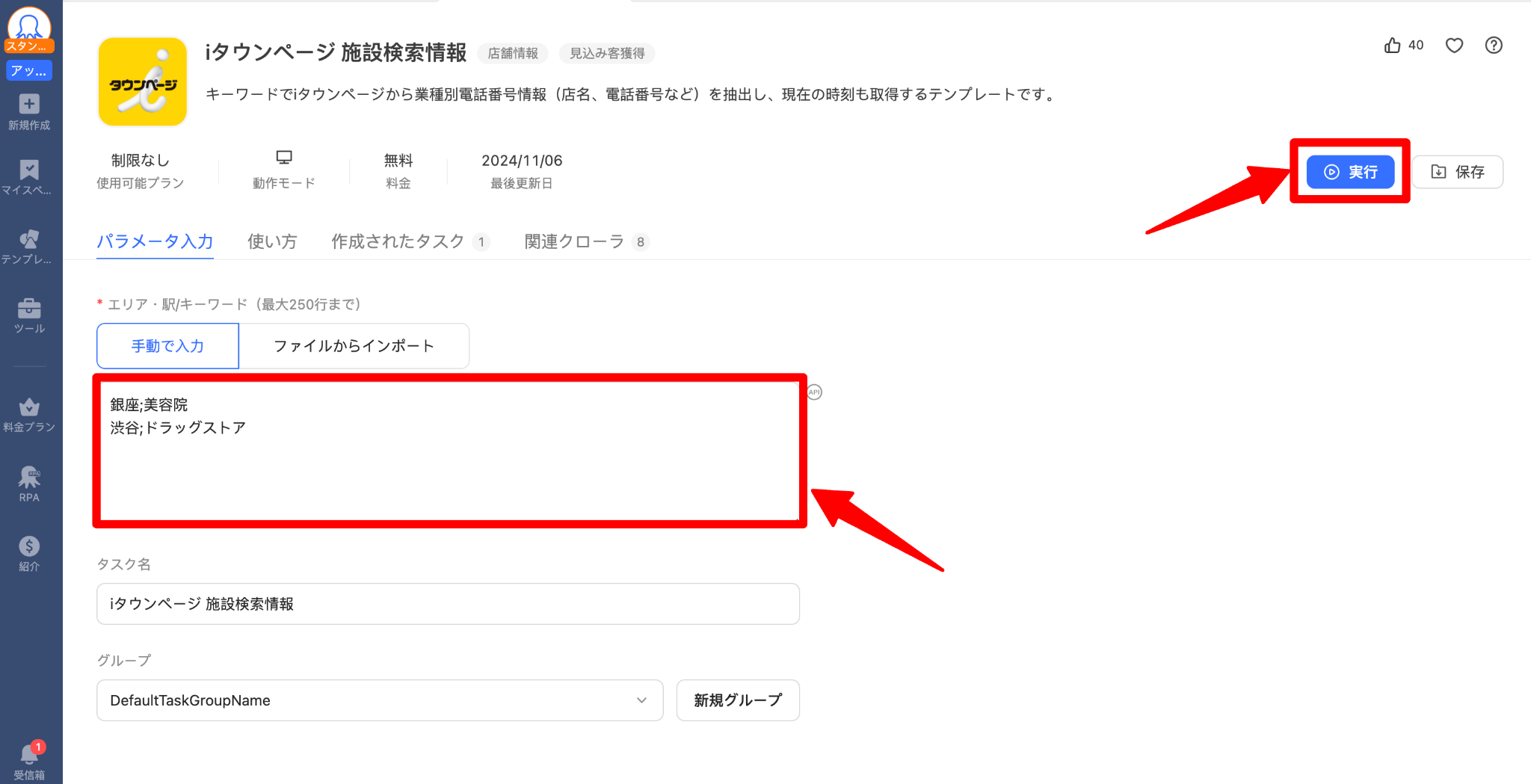Screen dimensions: 1531x784
Task: Open the help question mark
Action: [x=1494, y=46]
